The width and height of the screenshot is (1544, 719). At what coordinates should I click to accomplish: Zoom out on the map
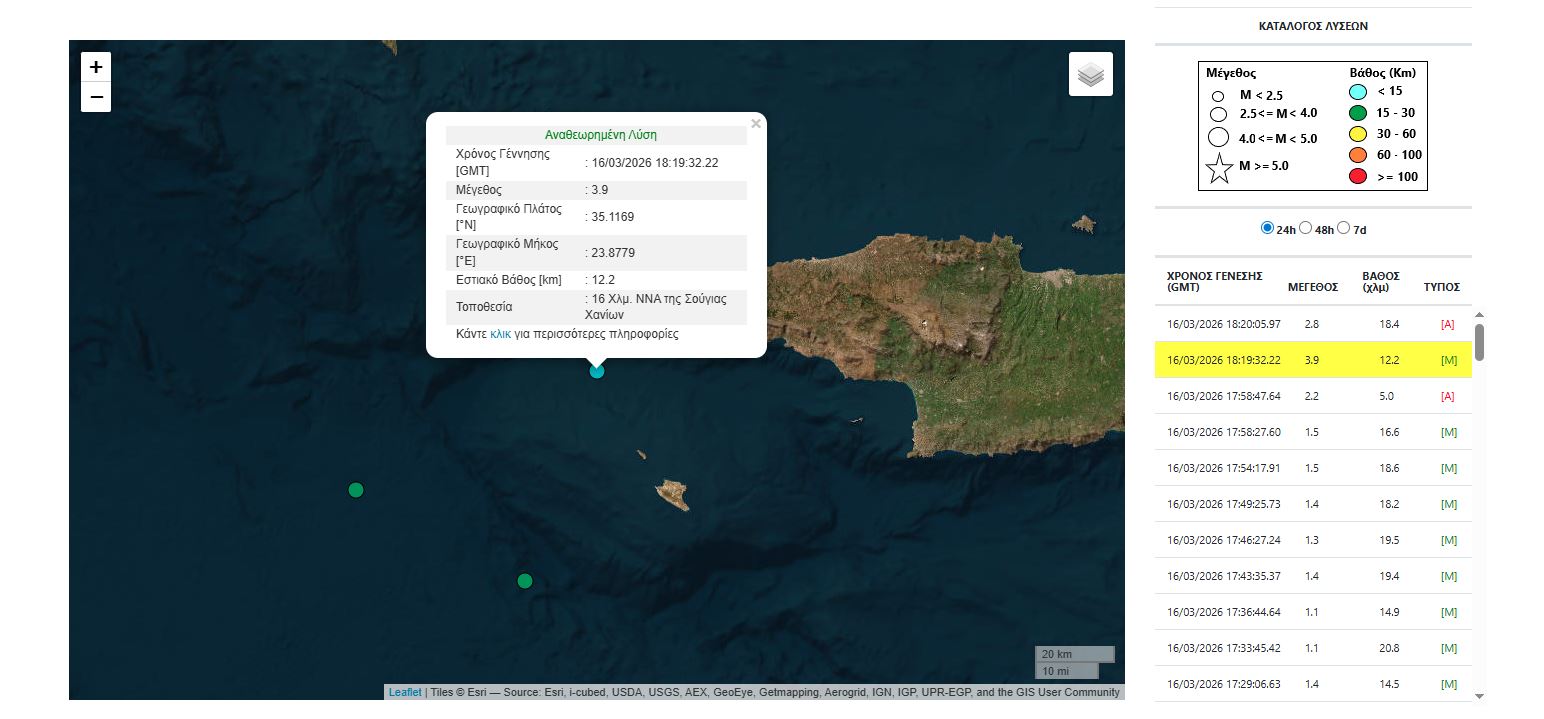tap(96, 97)
